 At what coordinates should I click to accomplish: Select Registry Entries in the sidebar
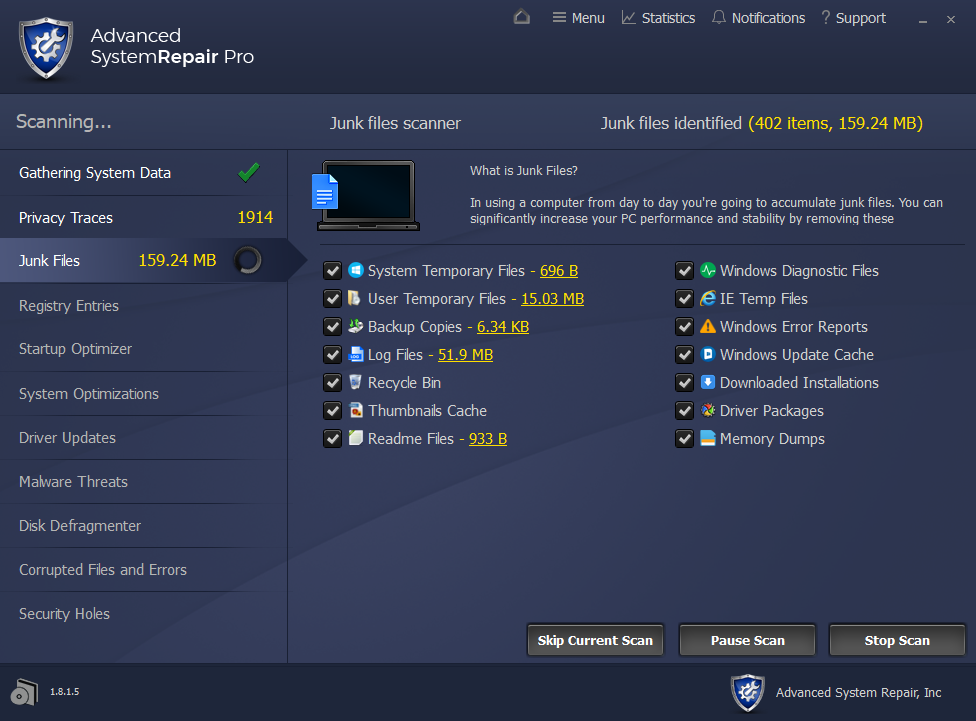[69, 306]
